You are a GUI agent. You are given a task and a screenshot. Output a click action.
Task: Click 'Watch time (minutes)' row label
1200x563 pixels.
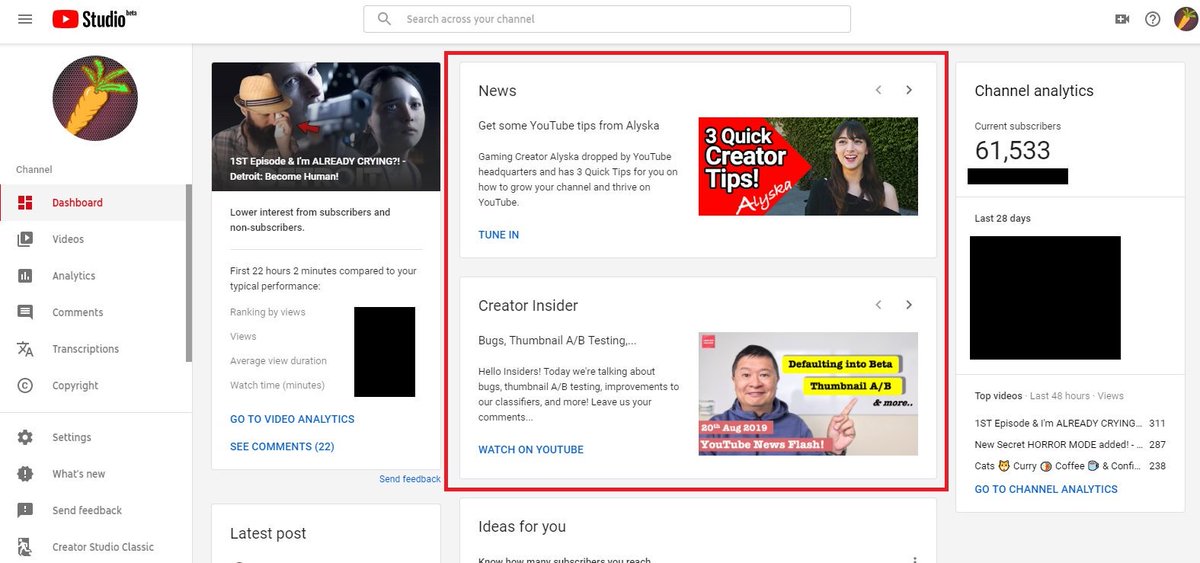(x=277, y=385)
